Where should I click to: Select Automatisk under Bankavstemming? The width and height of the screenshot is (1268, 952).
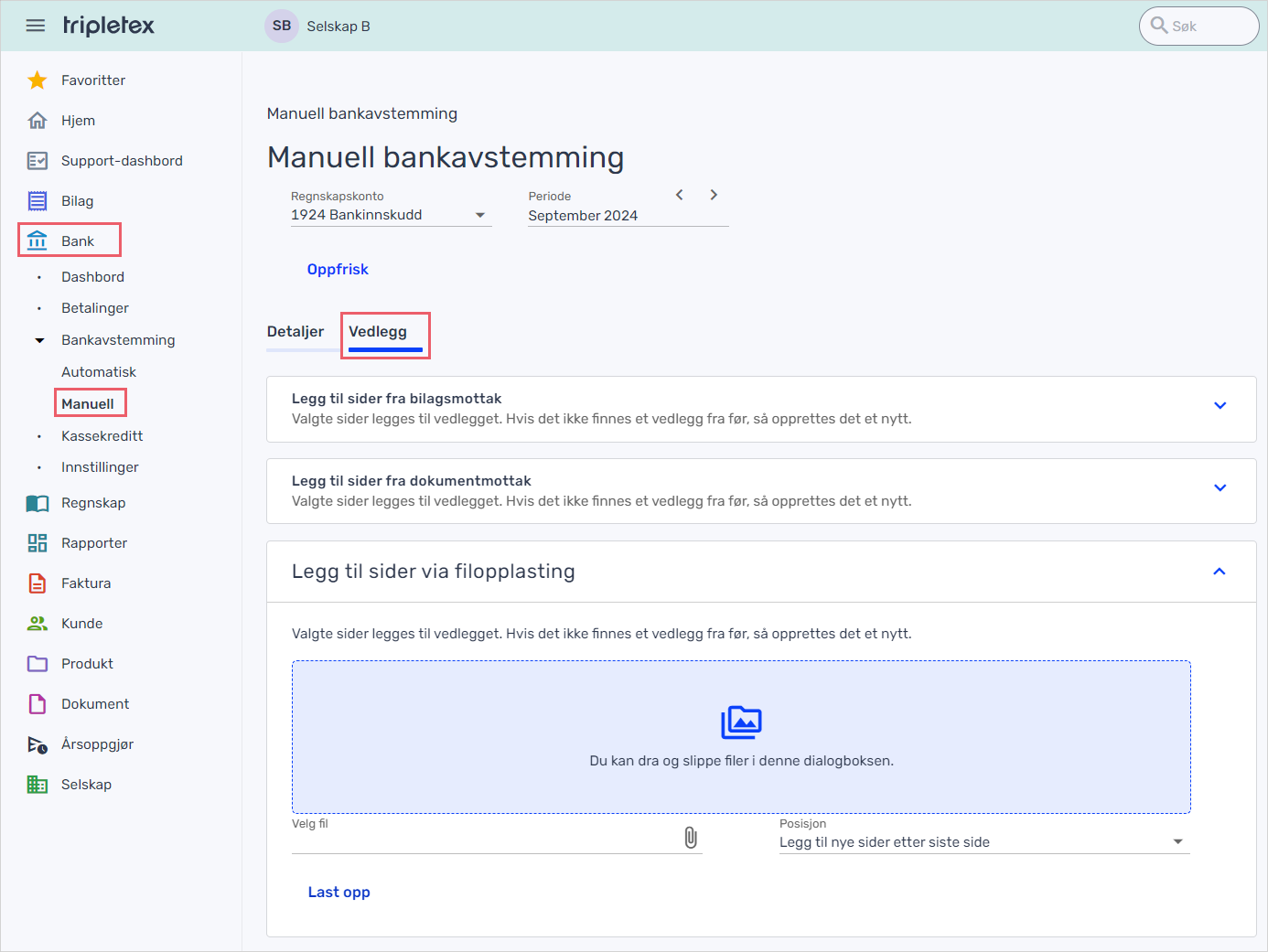coord(99,372)
